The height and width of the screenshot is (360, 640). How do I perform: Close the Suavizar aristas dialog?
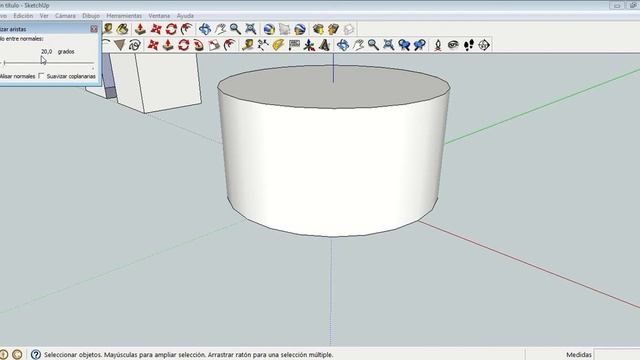94,29
